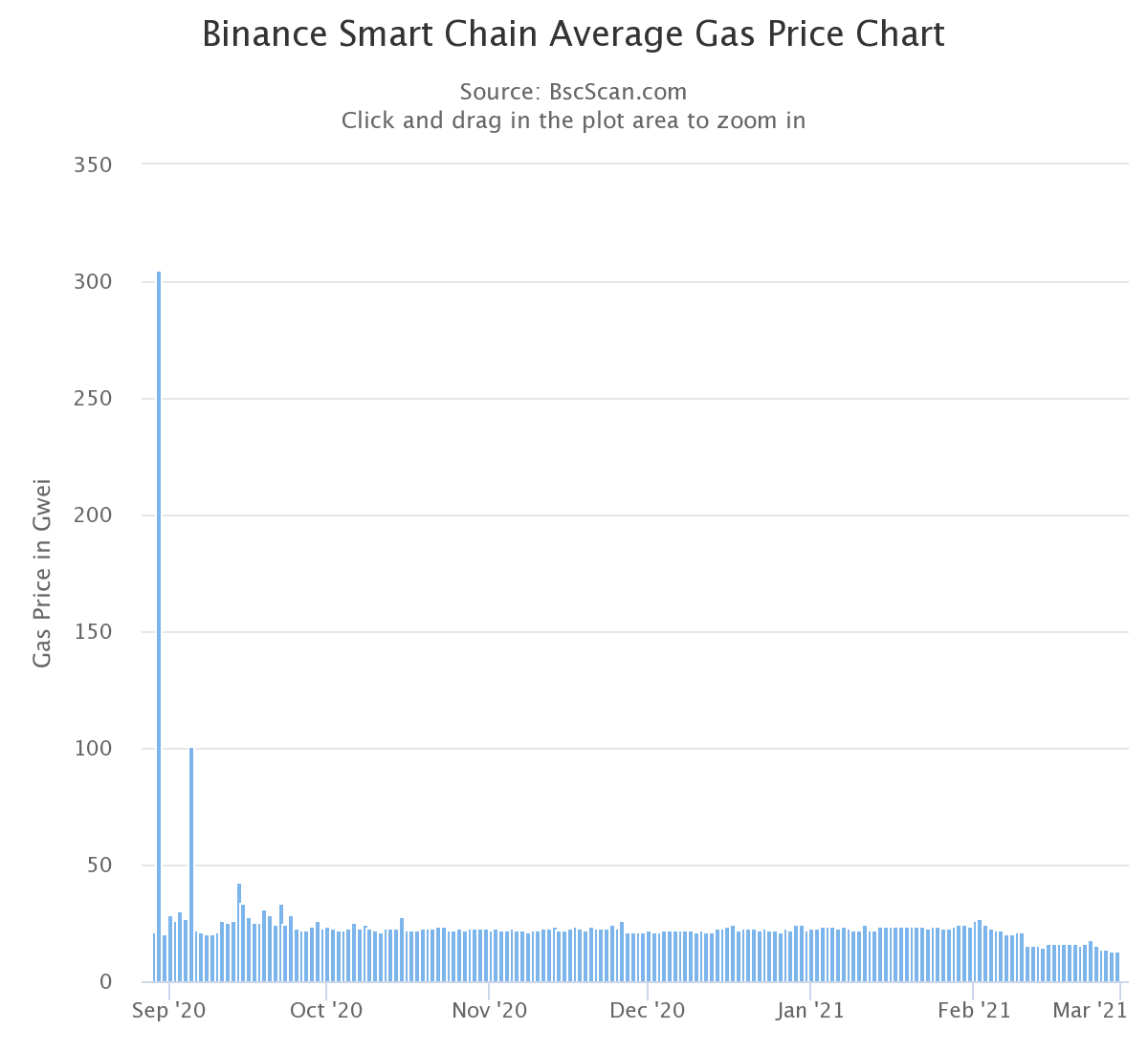Click the 50 y-axis label
Screen dimensions: 1148x1052
click(x=99, y=866)
